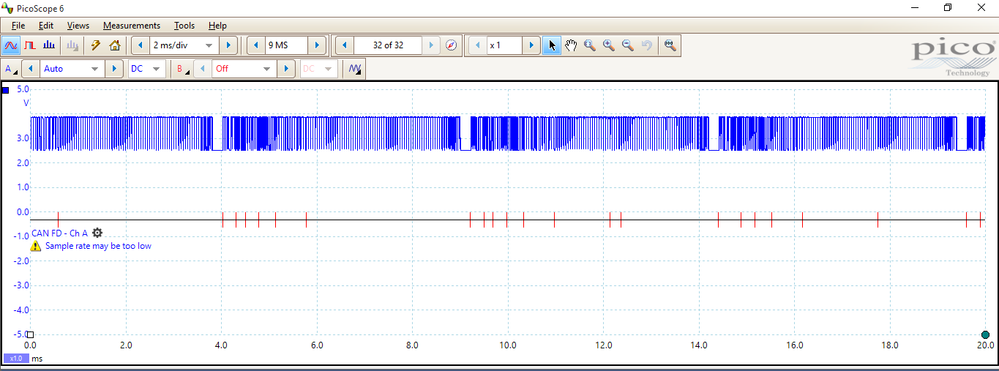This screenshot has height=371, width=999.
Task: Open the Buffer Navigator compass icon
Action: coord(451,45)
